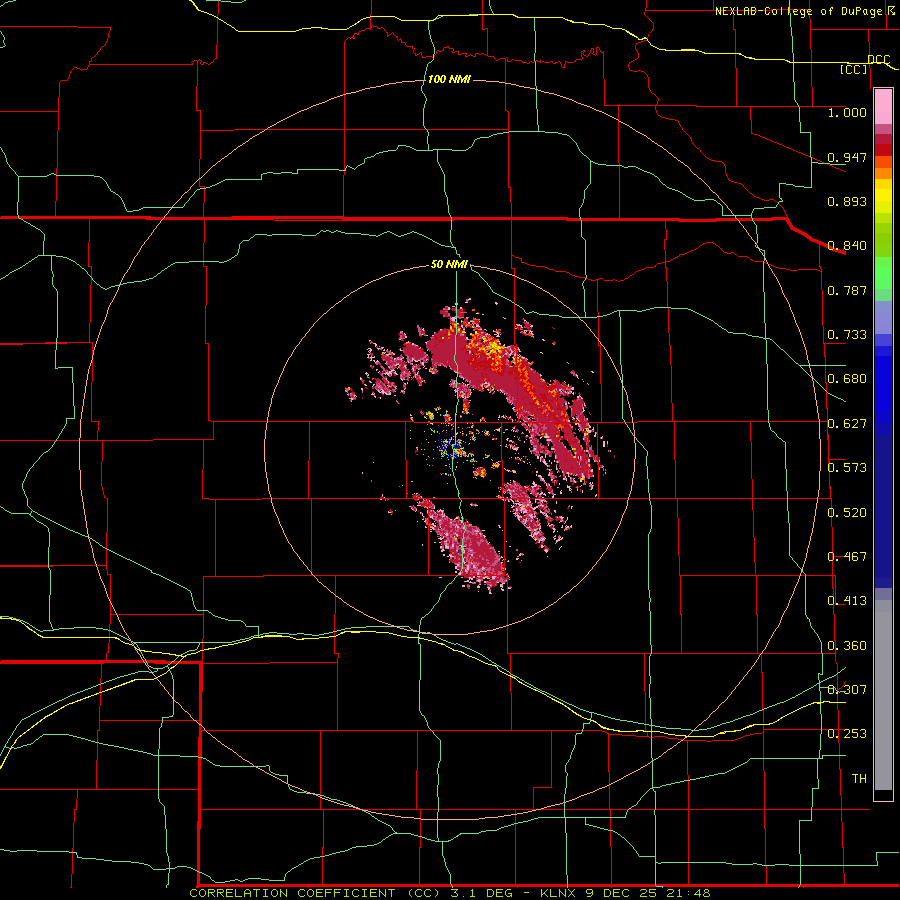This screenshot has width=900, height=900.
Task: Click the 0.573 color scale value
Action: 847,468
